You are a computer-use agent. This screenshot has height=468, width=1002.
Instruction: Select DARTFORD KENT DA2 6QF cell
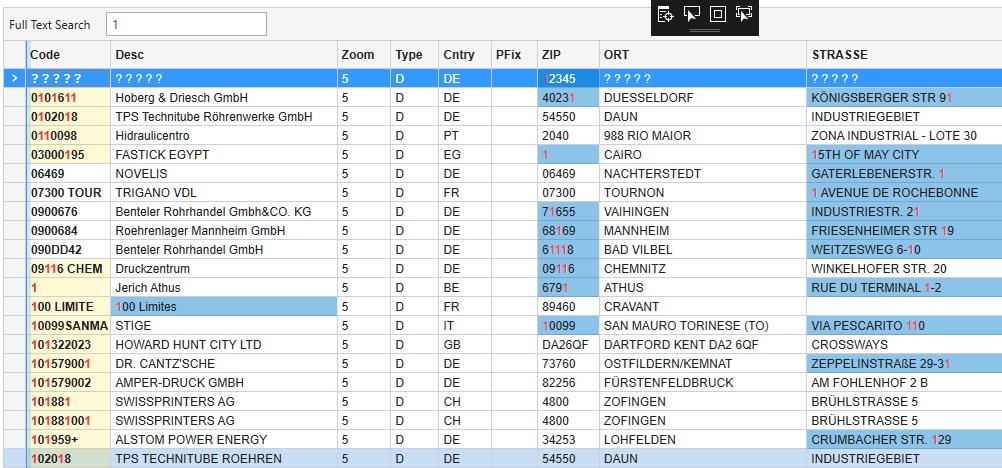click(x=703, y=345)
